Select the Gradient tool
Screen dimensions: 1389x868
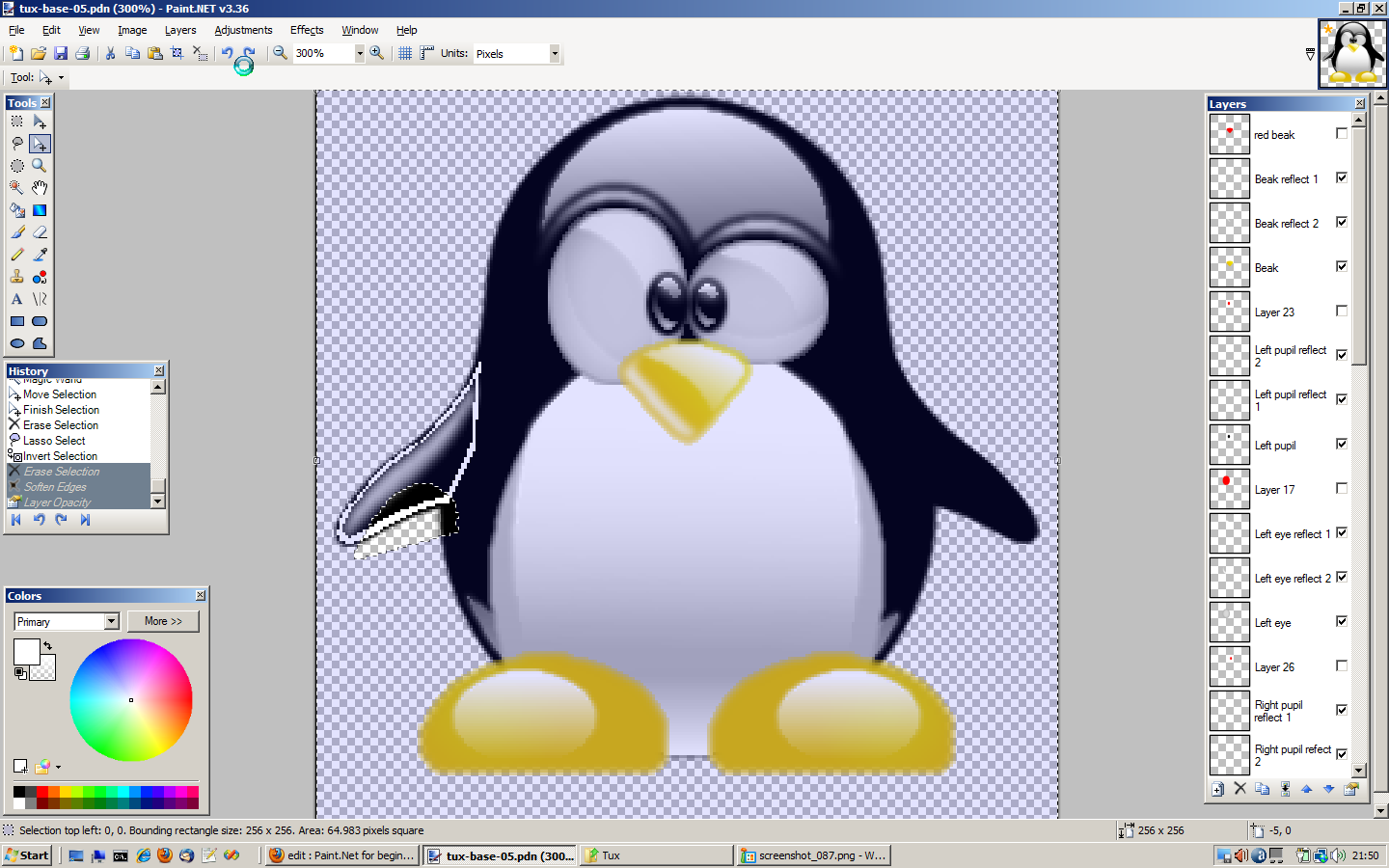click(40, 210)
